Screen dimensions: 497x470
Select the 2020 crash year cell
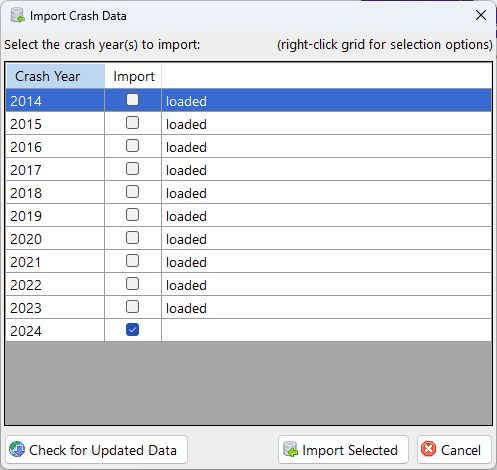[x=55, y=238]
